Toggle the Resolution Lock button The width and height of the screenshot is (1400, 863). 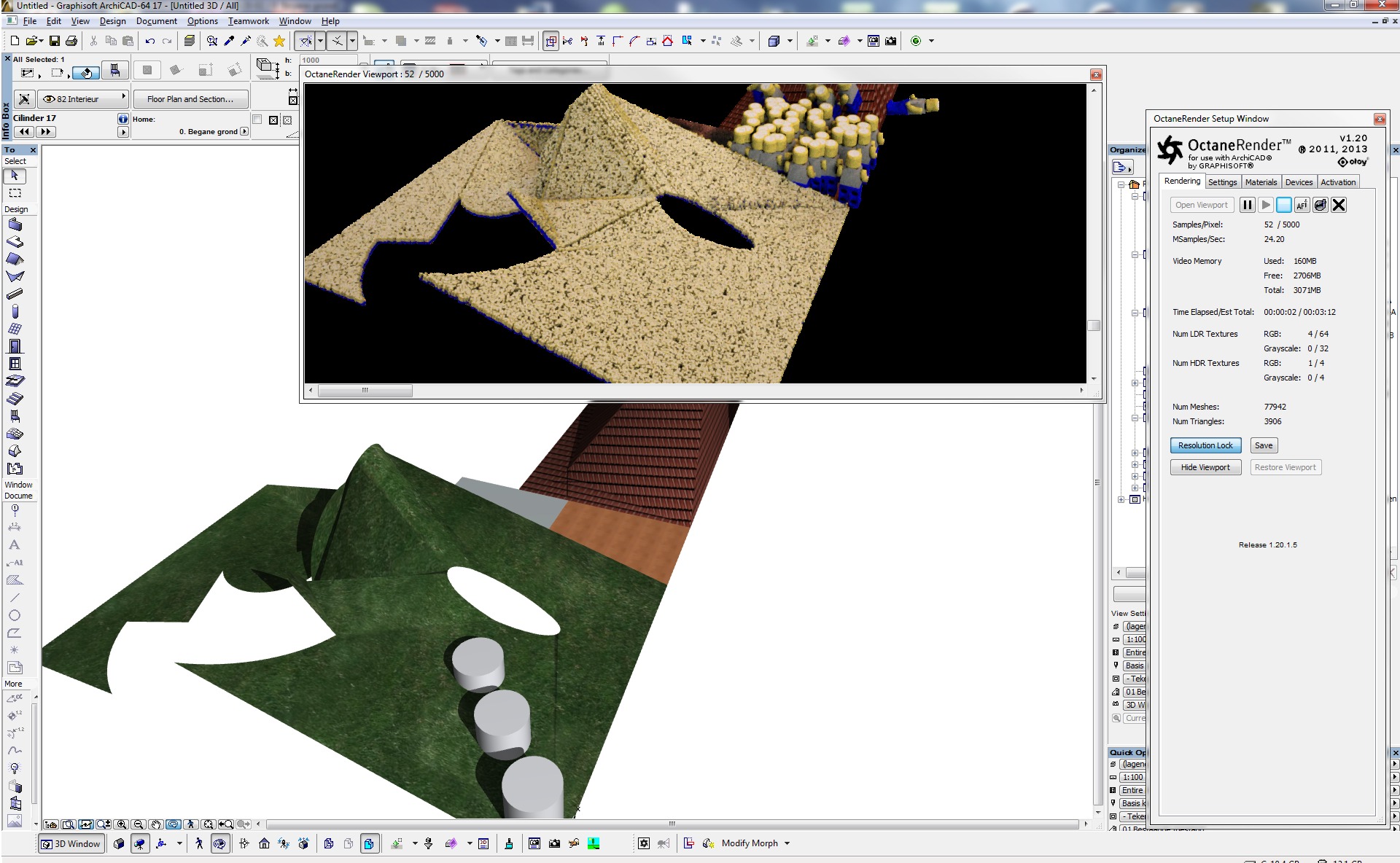pos(1205,445)
